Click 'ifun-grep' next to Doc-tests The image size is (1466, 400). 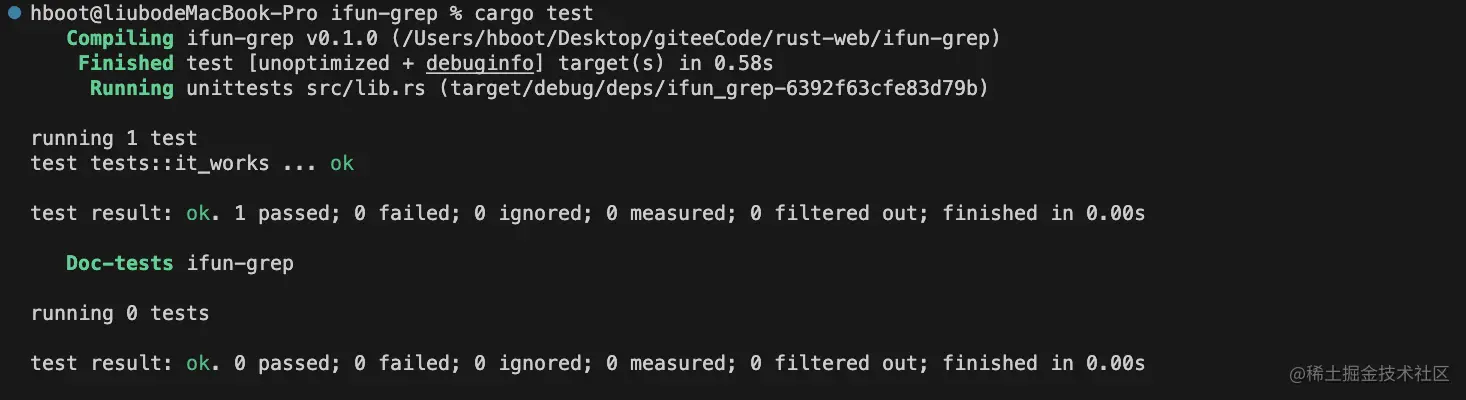tap(240, 264)
